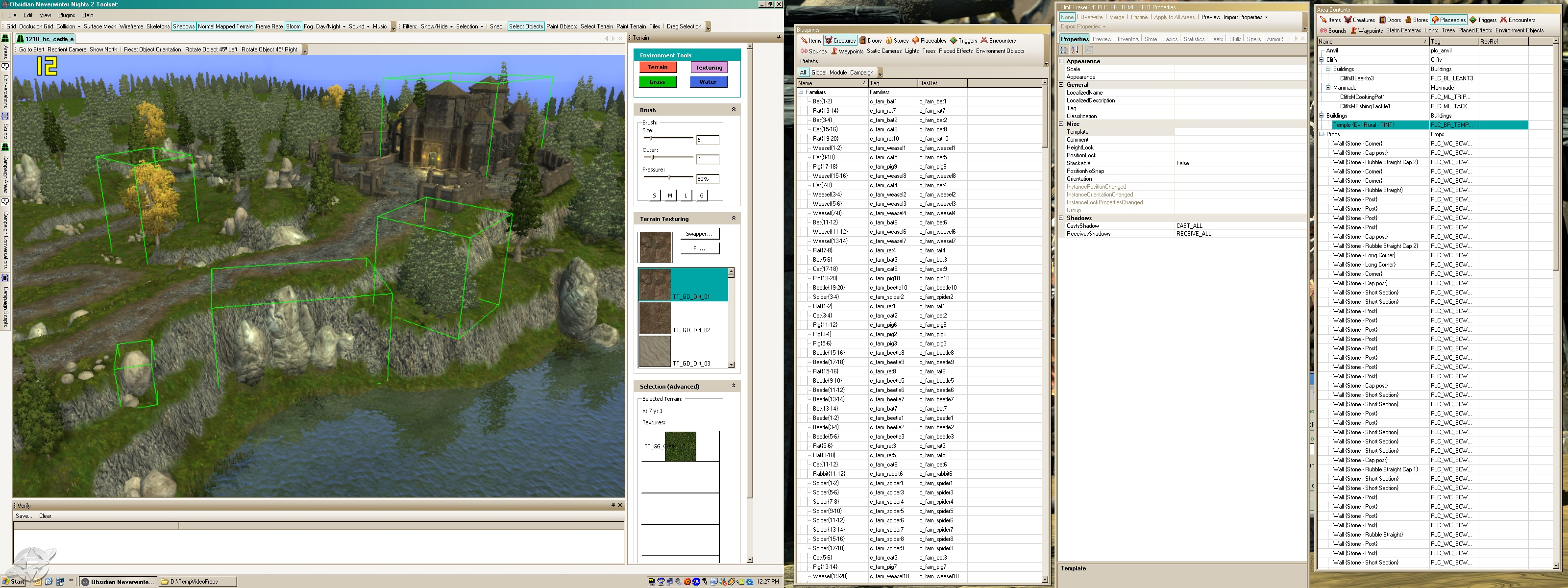Show Doors in Area Contents panel
This screenshot has width=1568, height=588.
click(x=1390, y=20)
